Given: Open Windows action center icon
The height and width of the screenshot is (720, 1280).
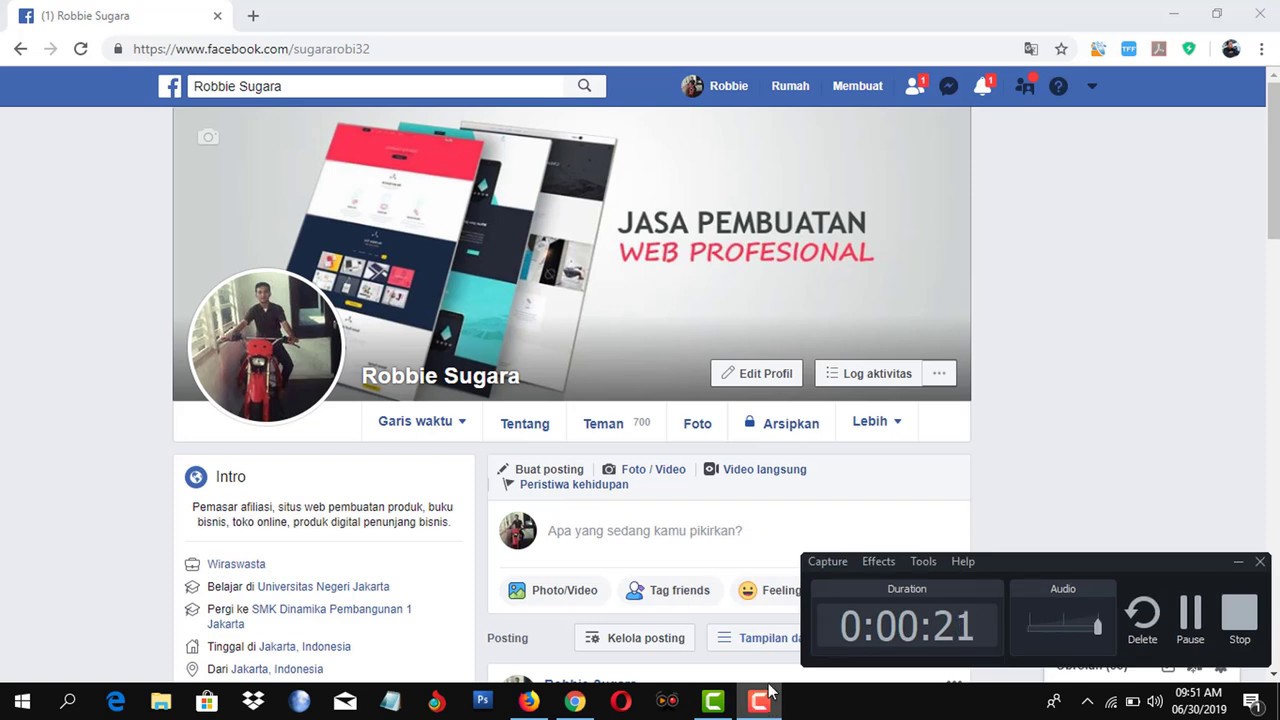Looking at the screenshot, I should (x=1252, y=702).
